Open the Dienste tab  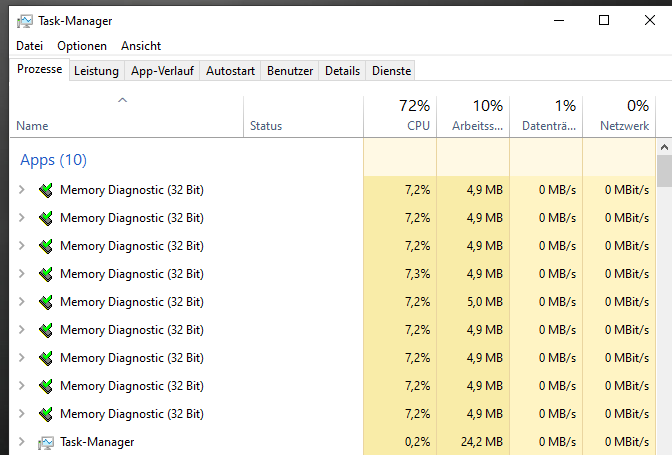pos(391,71)
